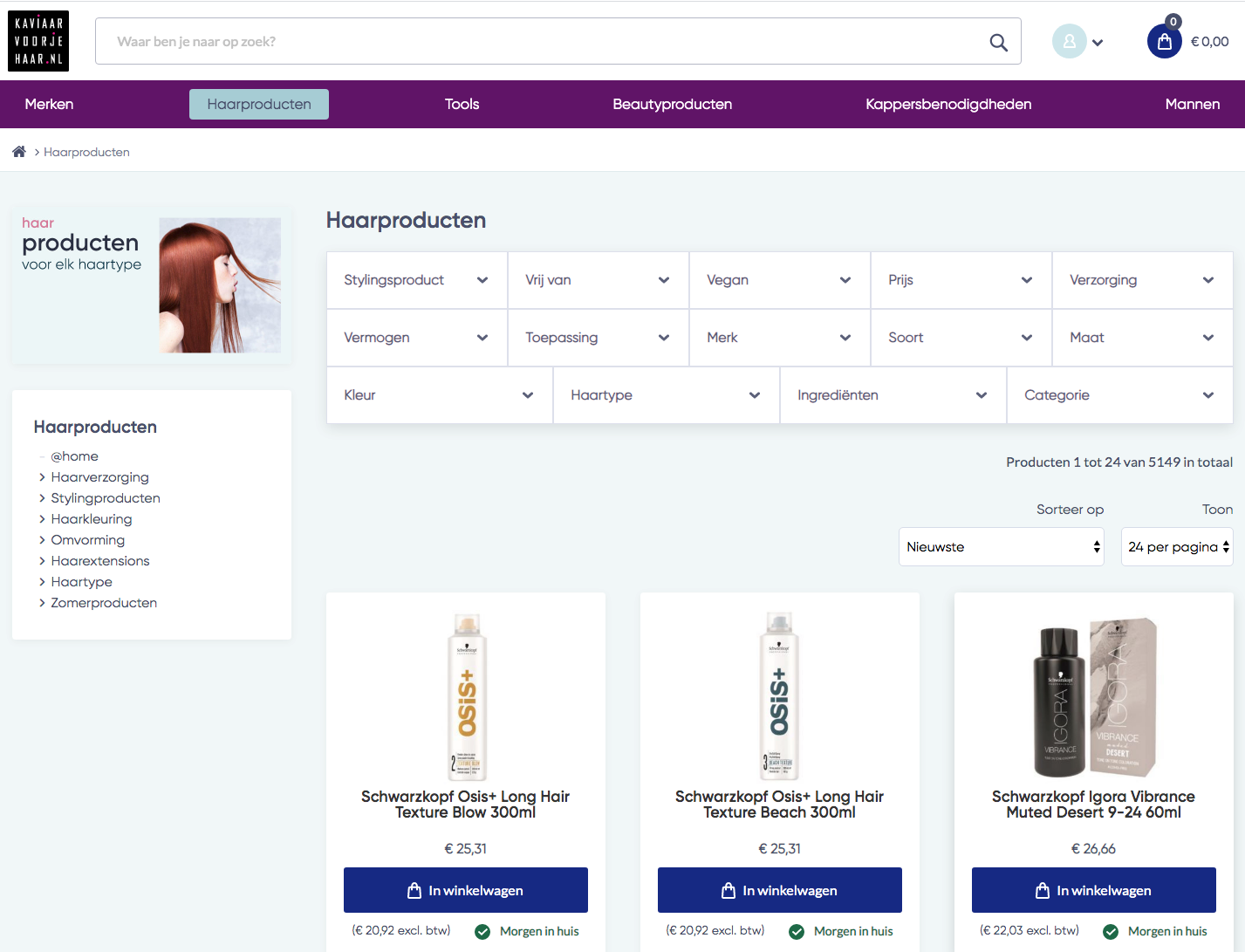Open the Beautyproducten menu
Image resolution: width=1245 pixels, height=952 pixels.
(x=672, y=104)
